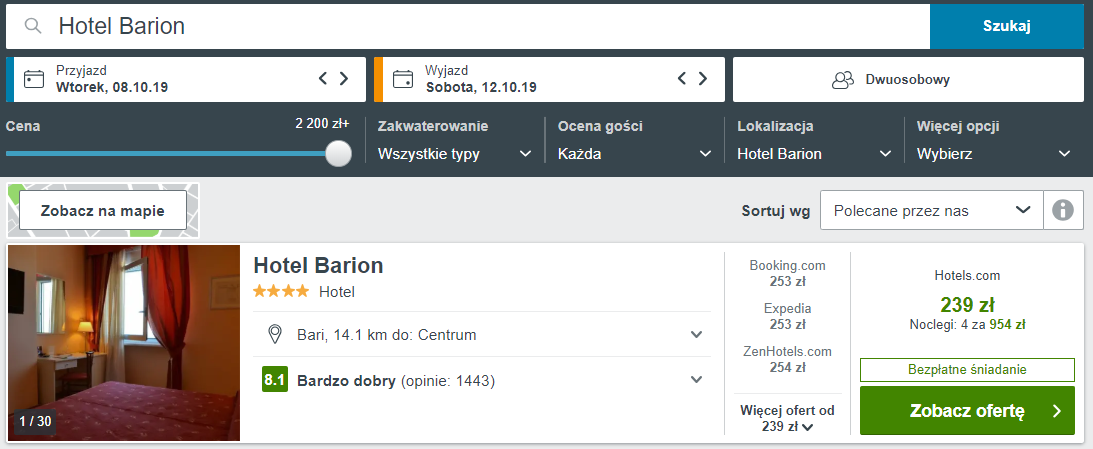Click the price slider handle
This screenshot has height=449, width=1093.
click(339, 153)
